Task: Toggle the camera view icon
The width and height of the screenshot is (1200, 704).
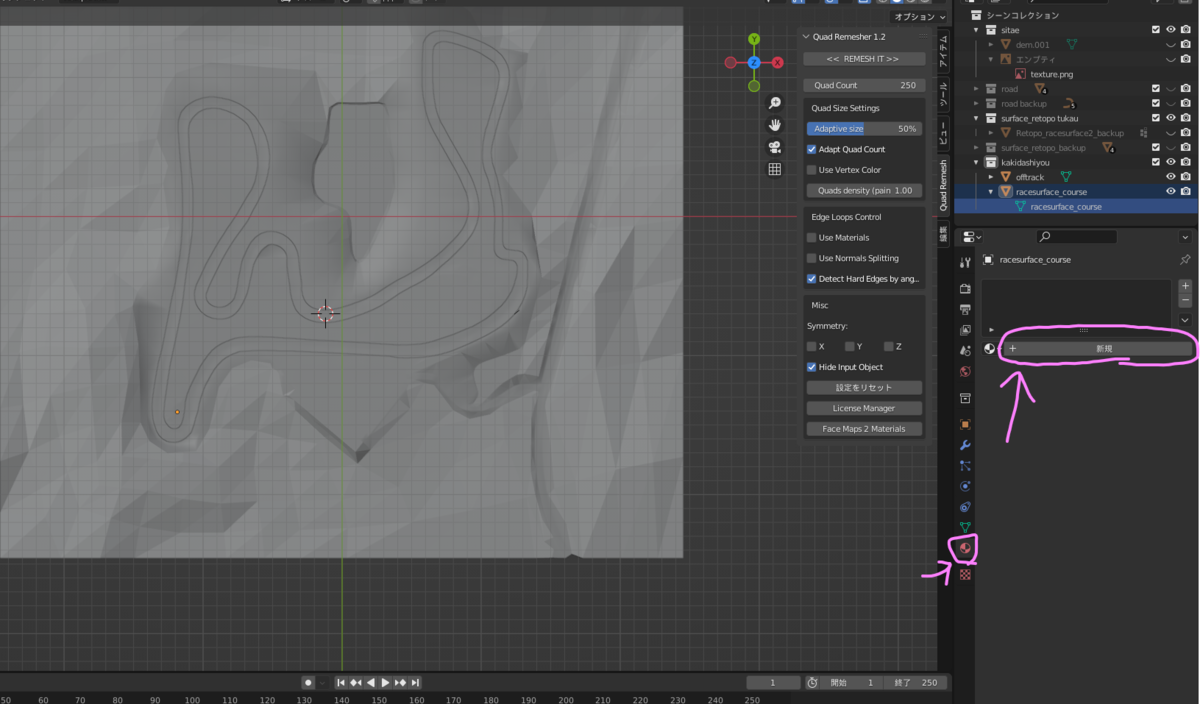Action: point(774,147)
